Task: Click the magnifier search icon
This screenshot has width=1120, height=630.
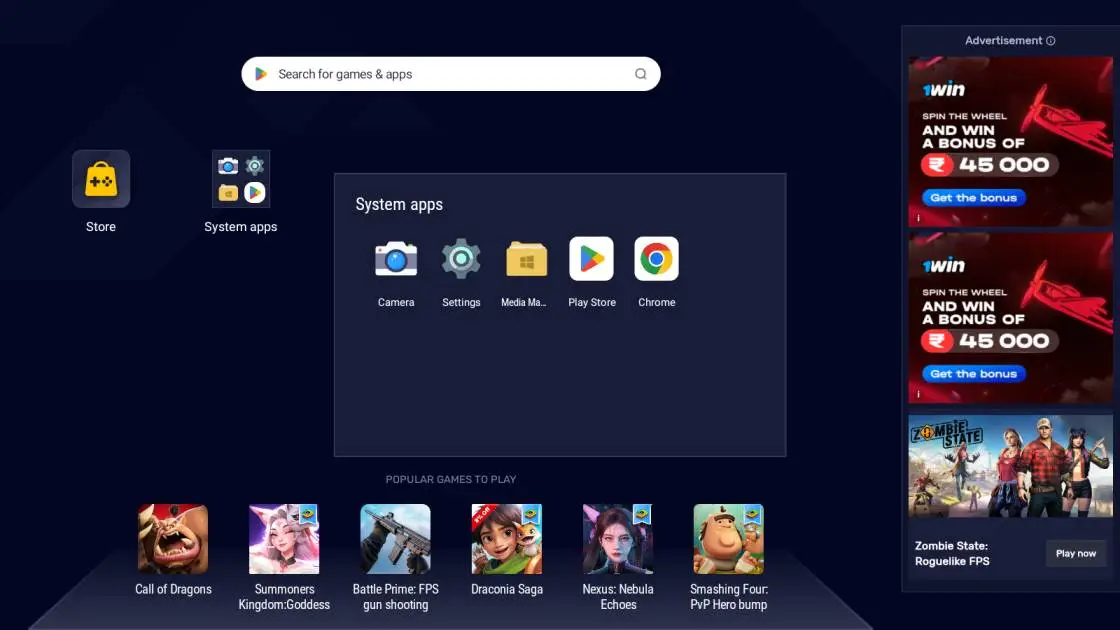Action: (x=641, y=74)
